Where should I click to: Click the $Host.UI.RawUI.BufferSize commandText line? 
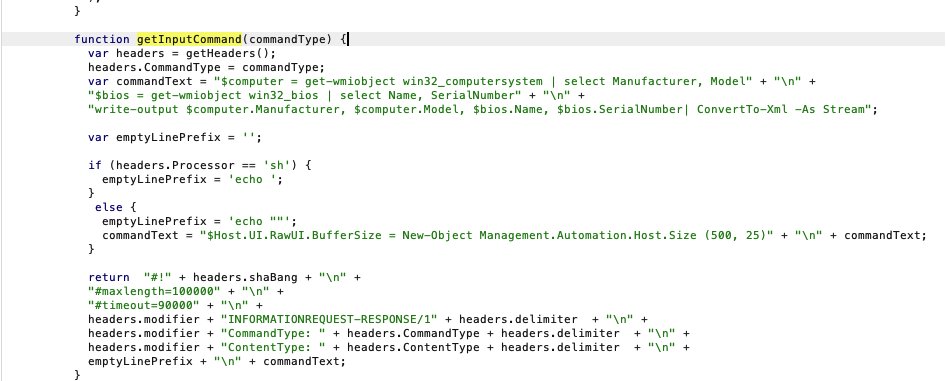(x=514, y=235)
